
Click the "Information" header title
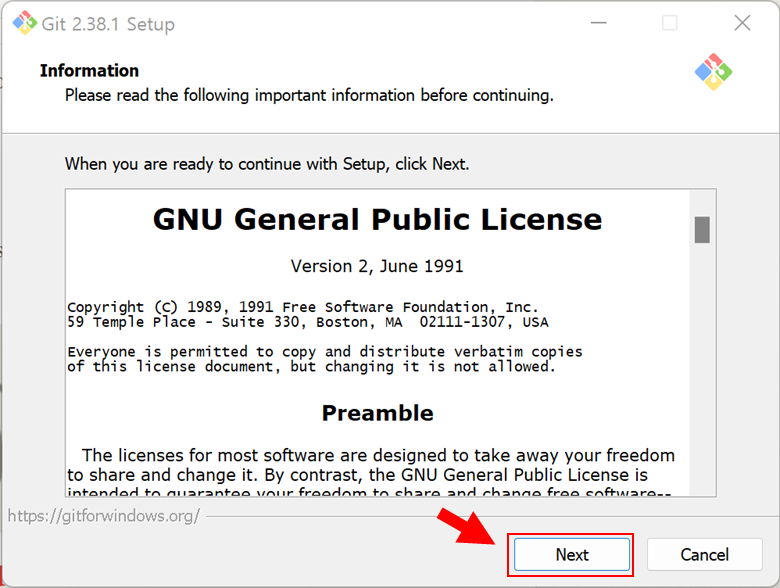pos(90,71)
